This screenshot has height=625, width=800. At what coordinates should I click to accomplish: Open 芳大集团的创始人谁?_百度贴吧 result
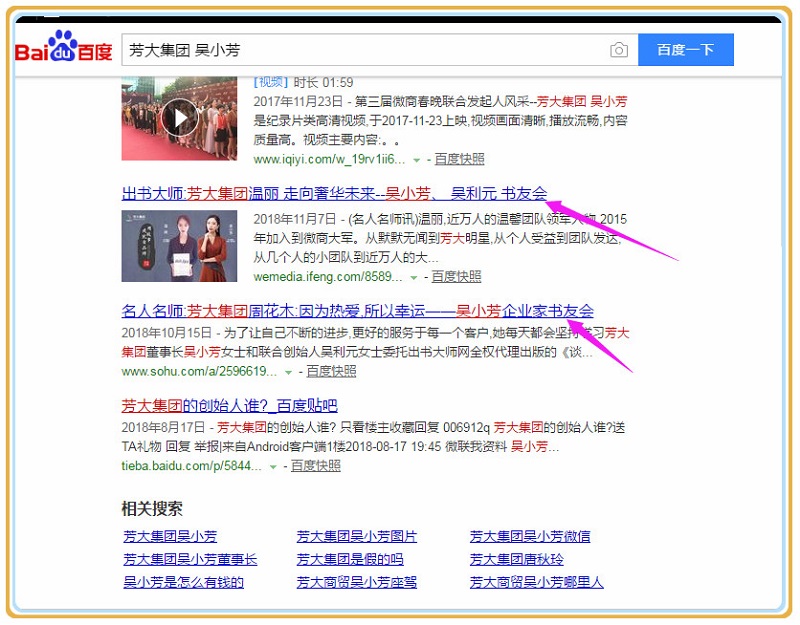(229, 405)
